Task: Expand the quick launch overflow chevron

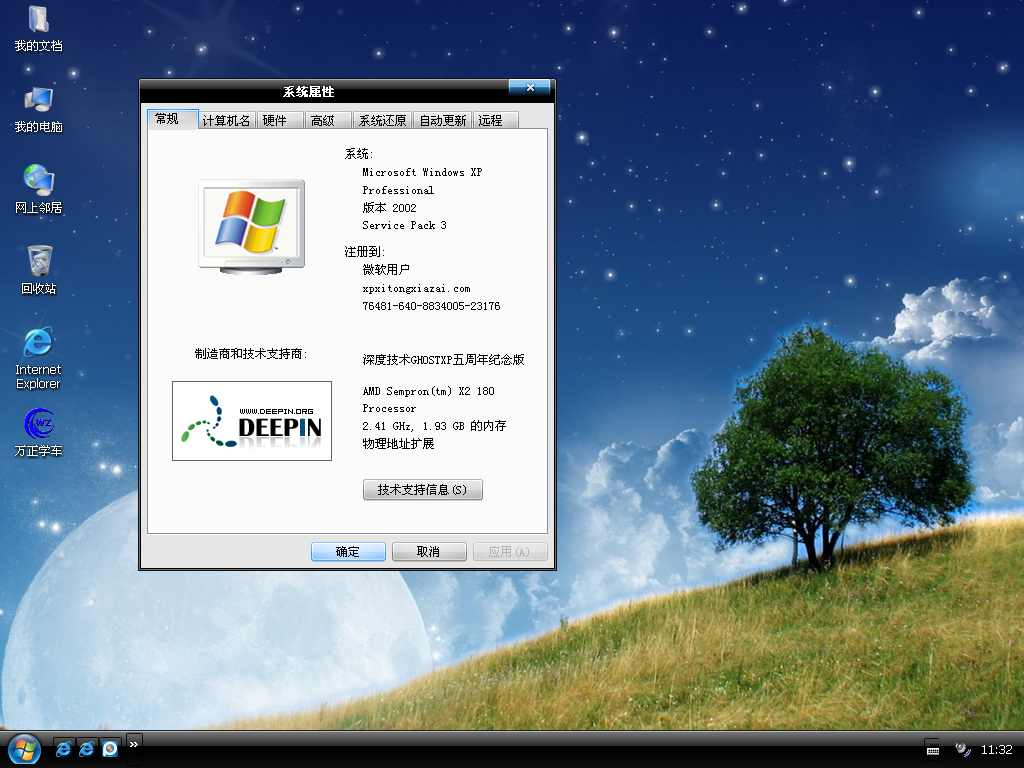Action: coord(133,742)
